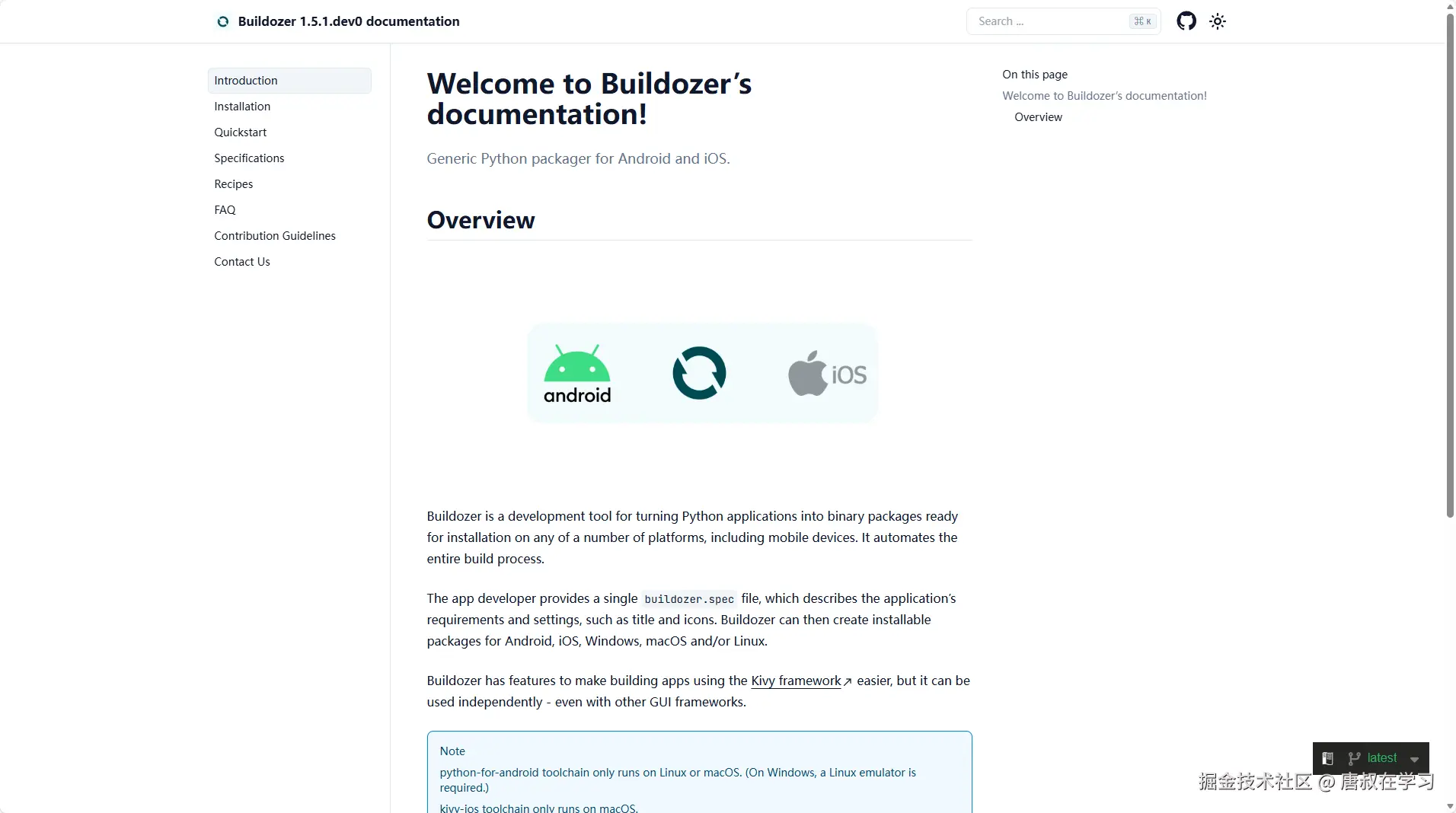Click the buildozer.spec inline code
Screen dimensions: 1456x813
point(689,599)
